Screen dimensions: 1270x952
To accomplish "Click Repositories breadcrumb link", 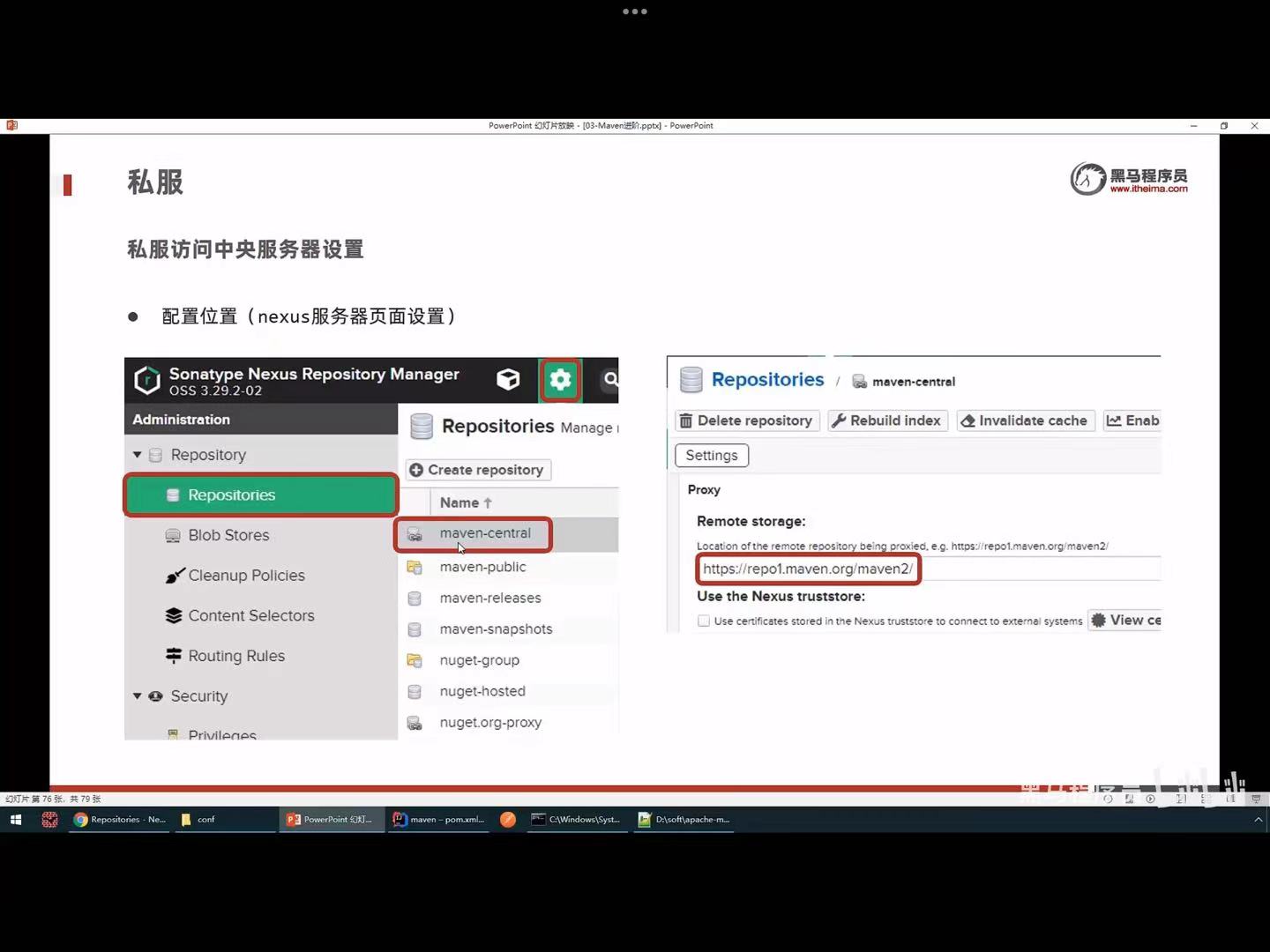I will pos(767,380).
